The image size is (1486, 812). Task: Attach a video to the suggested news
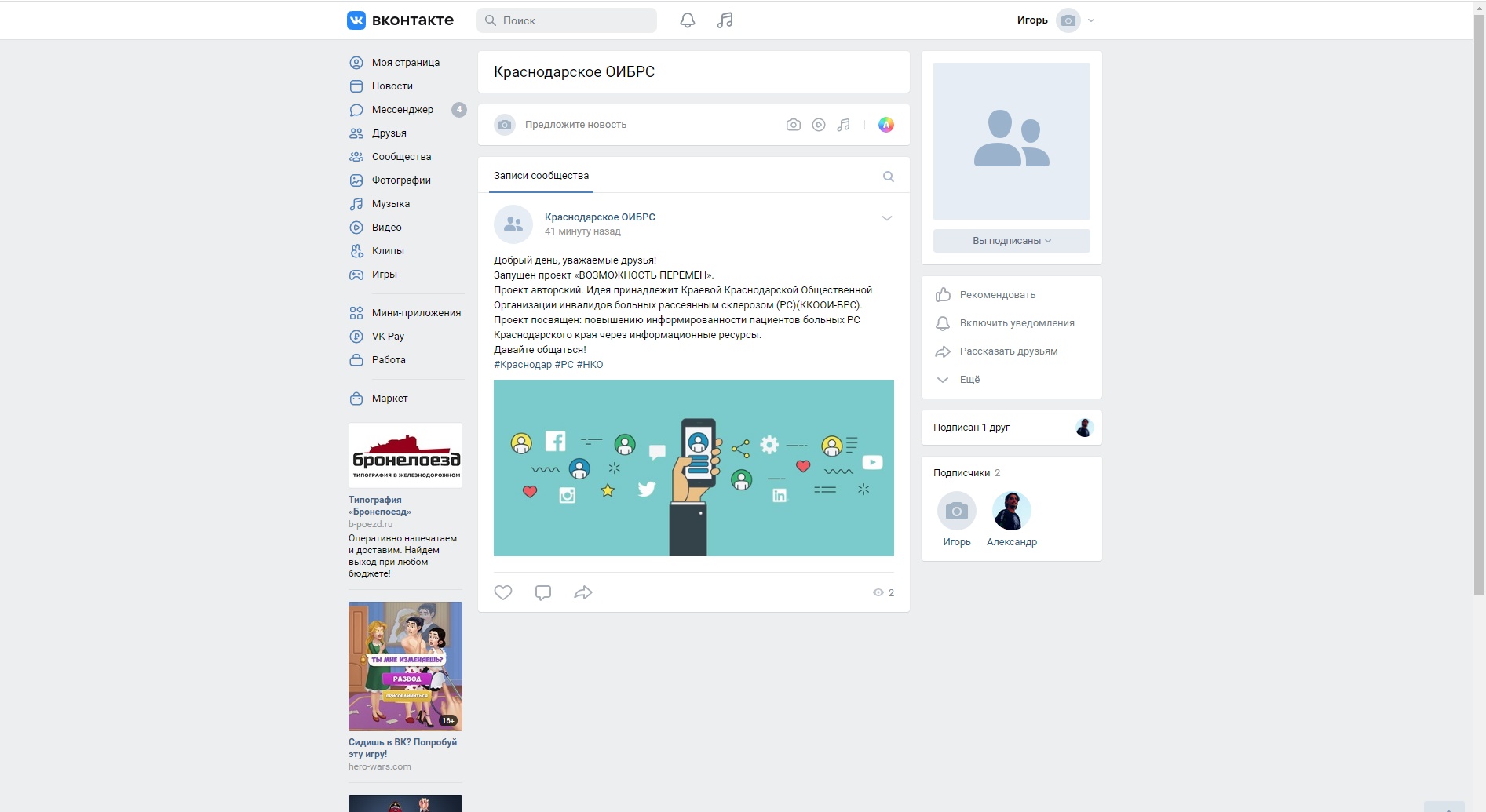point(819,125)
